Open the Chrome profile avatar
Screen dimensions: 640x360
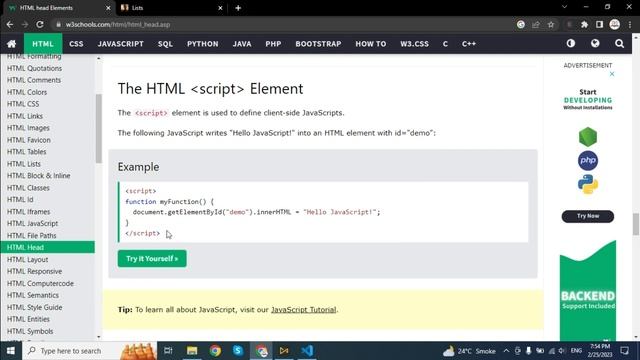pos(615,24)
